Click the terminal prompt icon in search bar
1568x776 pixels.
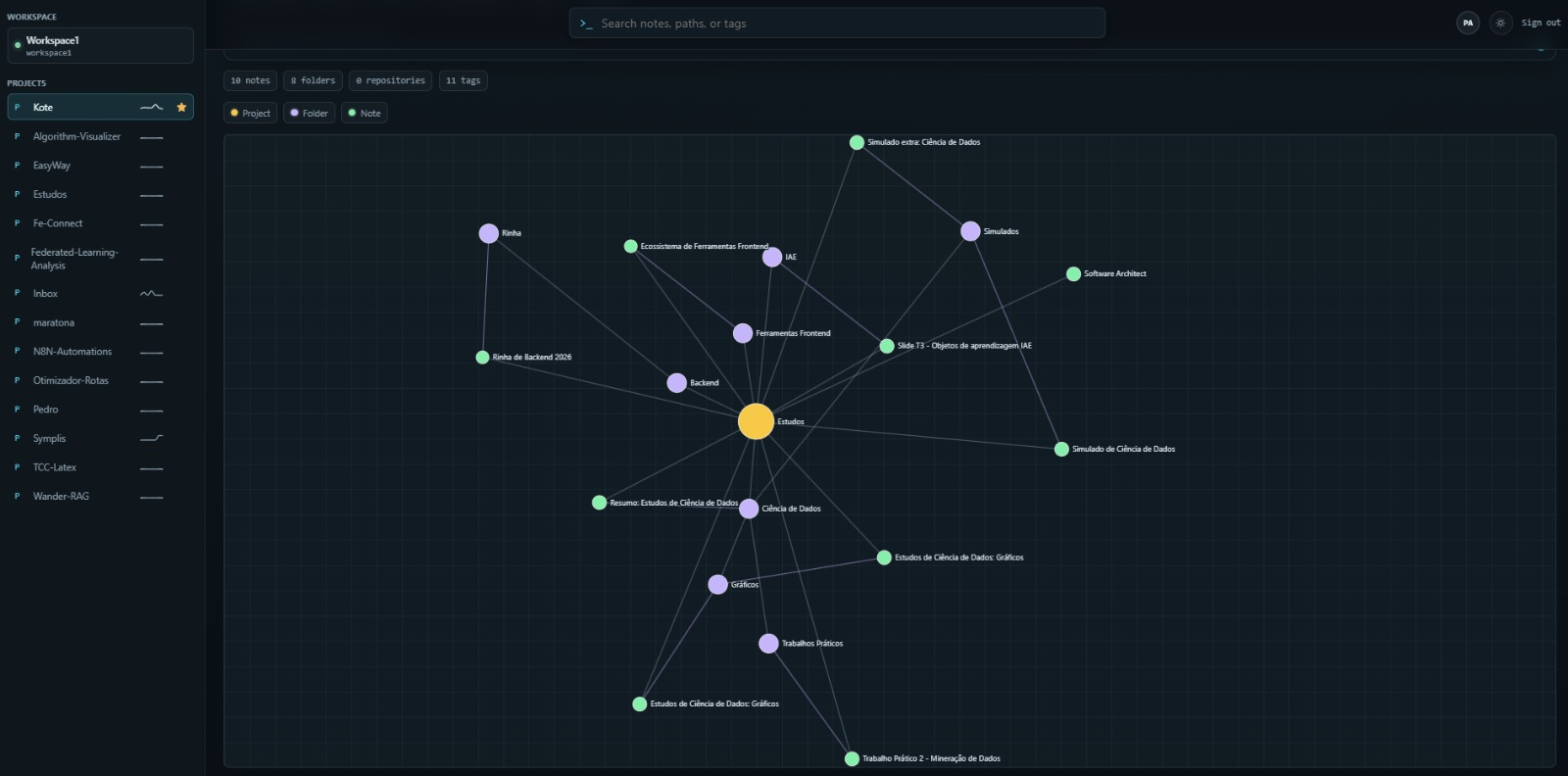point(586,24)
